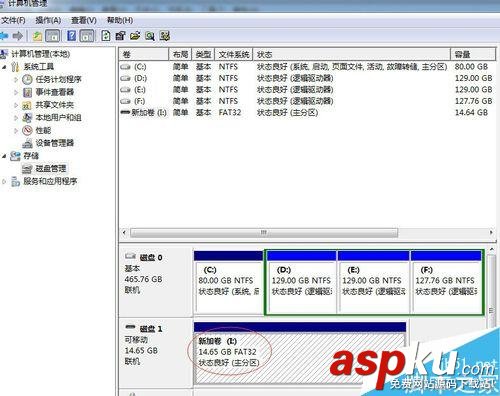The height and width of the screenshot is (396, 500).
Task: Open the 文件(F) menu
Action: (x=13, y=20)
